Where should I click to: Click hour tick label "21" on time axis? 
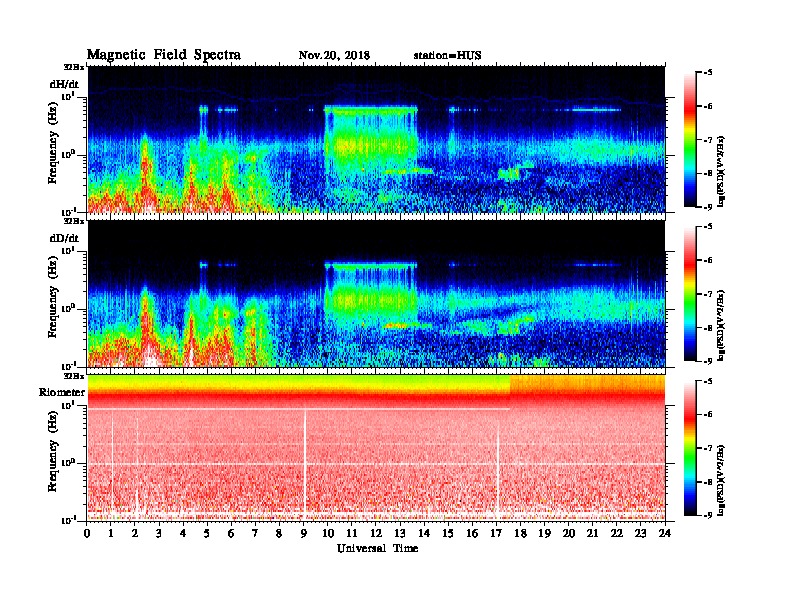(x=592, y=534)
